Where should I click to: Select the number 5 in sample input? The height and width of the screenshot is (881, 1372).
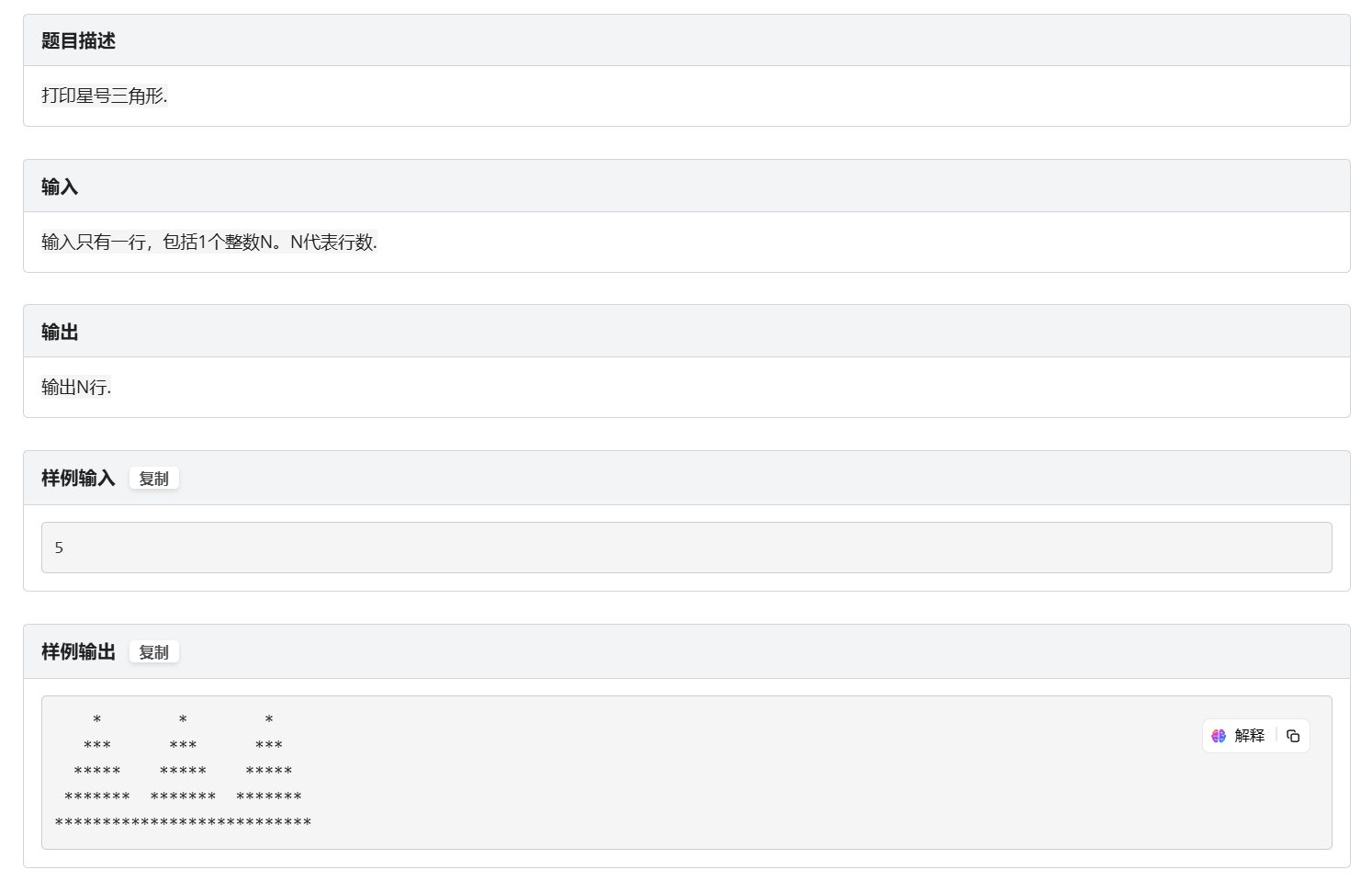tap(59, 548)
